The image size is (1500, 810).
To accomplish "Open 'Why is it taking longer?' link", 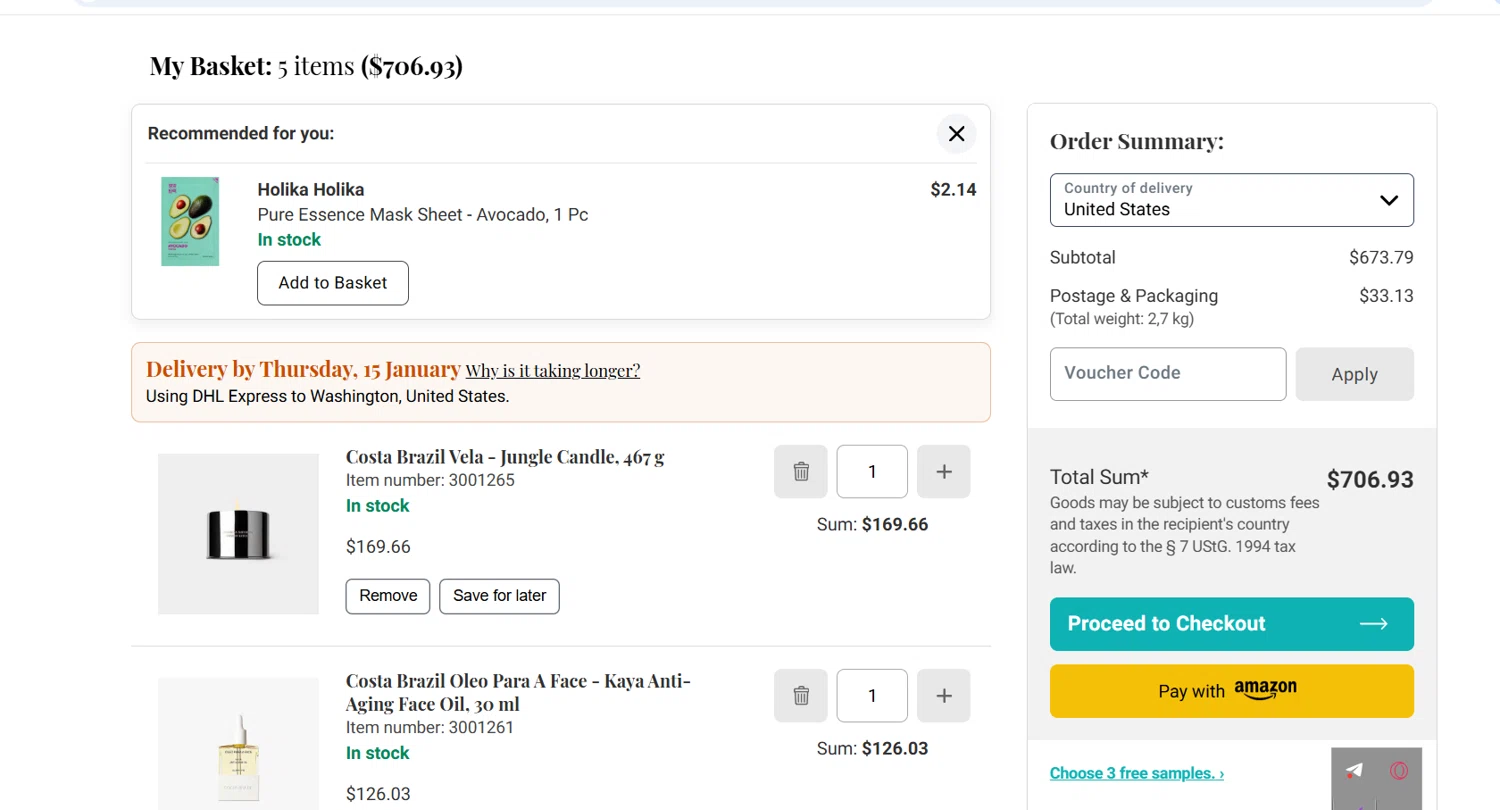I will tap(553, 371).
